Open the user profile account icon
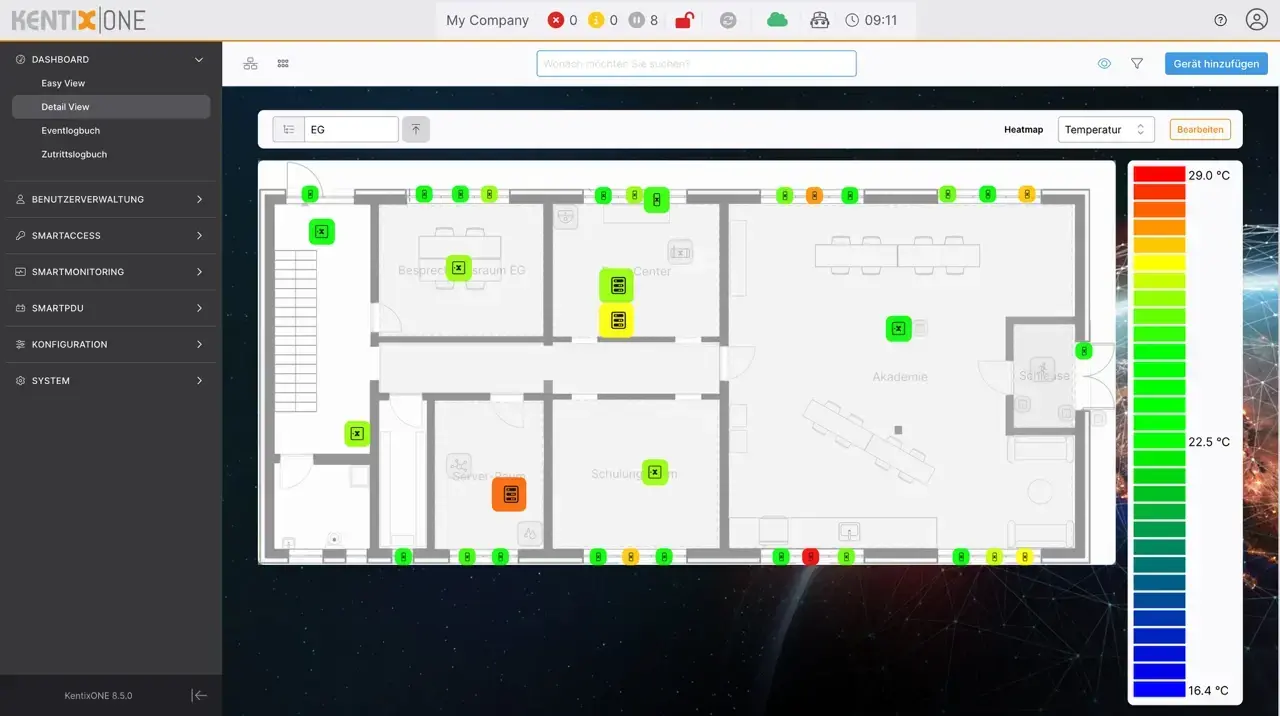 pyautogui.click(x=1256, y=20)
